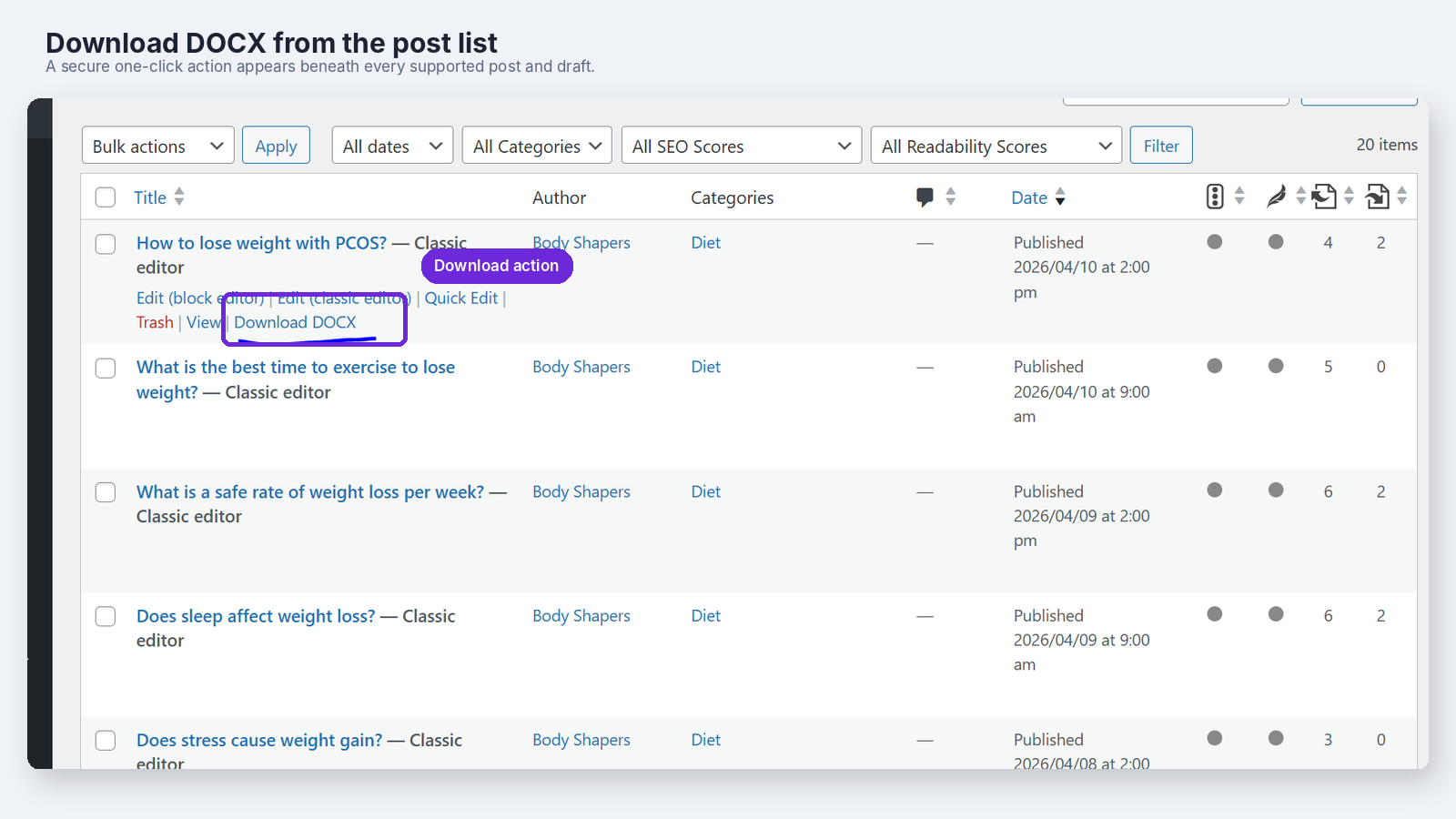Open 'How to lose weight with PCOS?' post

[261, 243]
